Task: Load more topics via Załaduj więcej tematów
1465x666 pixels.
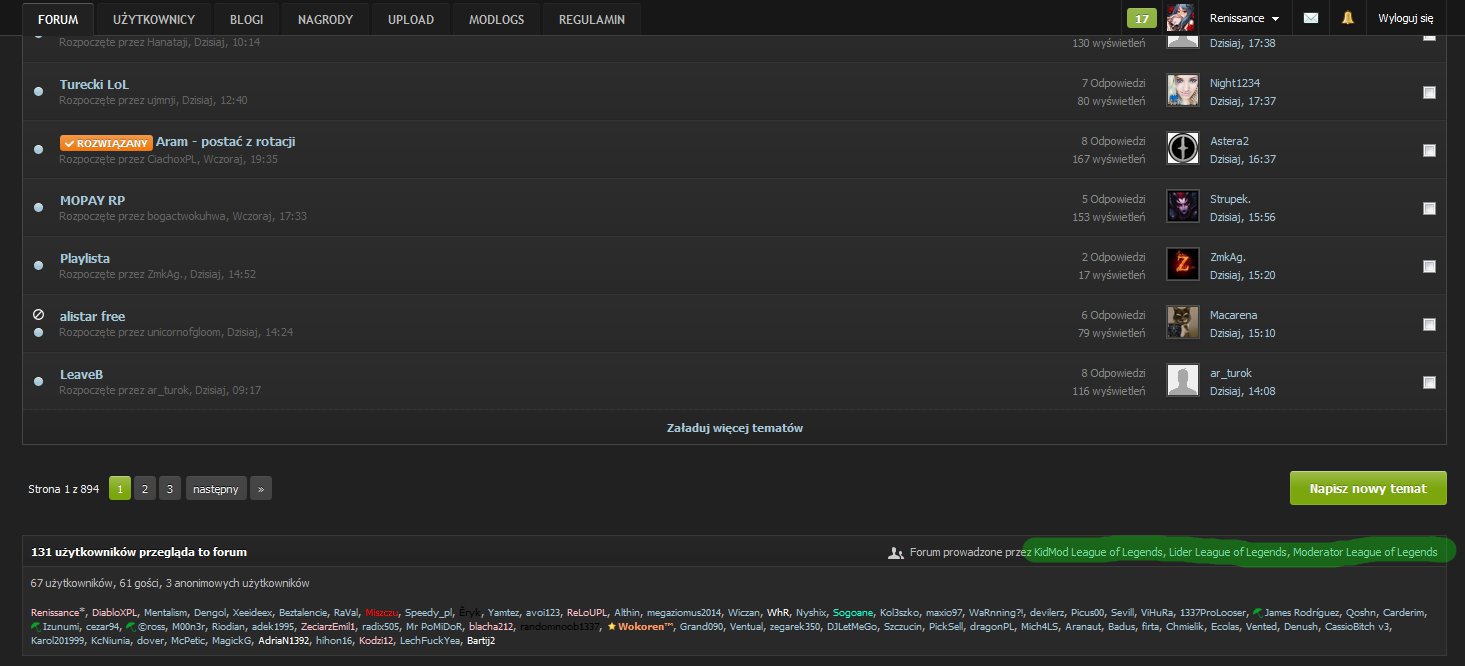Action: point(734,427)
